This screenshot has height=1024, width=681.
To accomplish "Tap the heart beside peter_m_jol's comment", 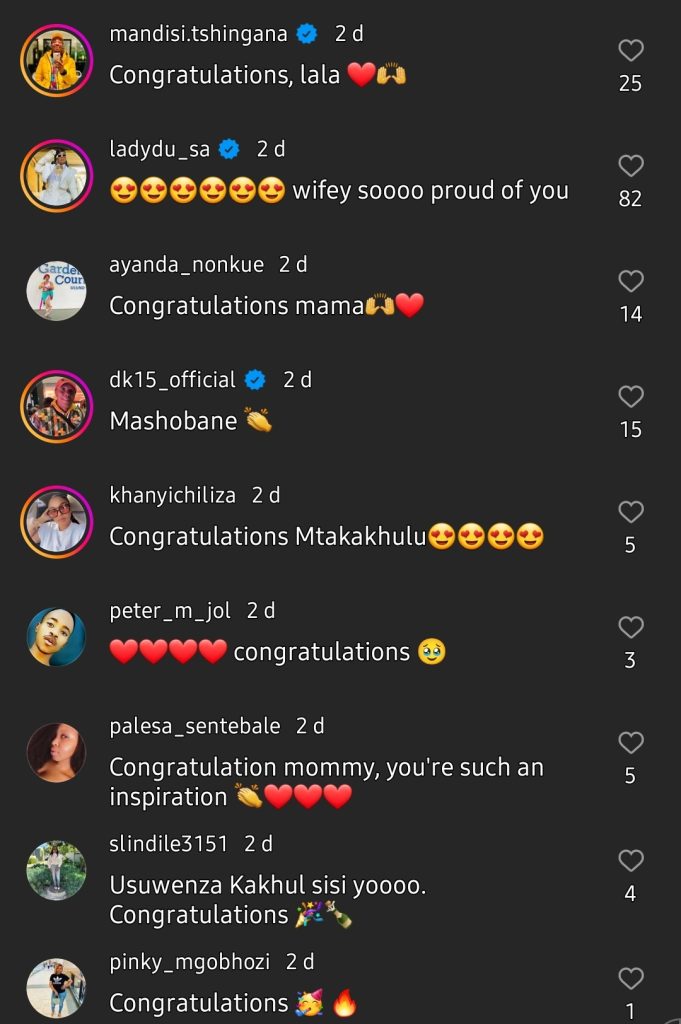I will [630, 628].
